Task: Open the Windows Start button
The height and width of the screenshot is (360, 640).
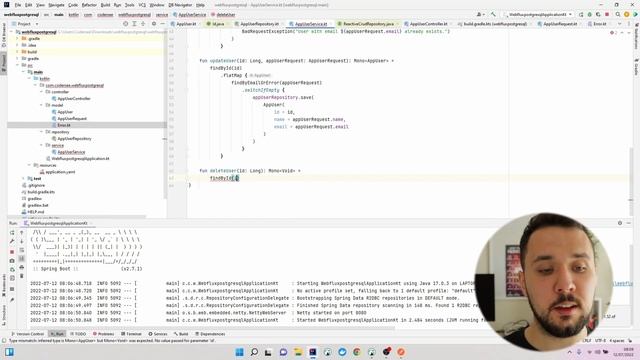Action: tap(240, 352)
